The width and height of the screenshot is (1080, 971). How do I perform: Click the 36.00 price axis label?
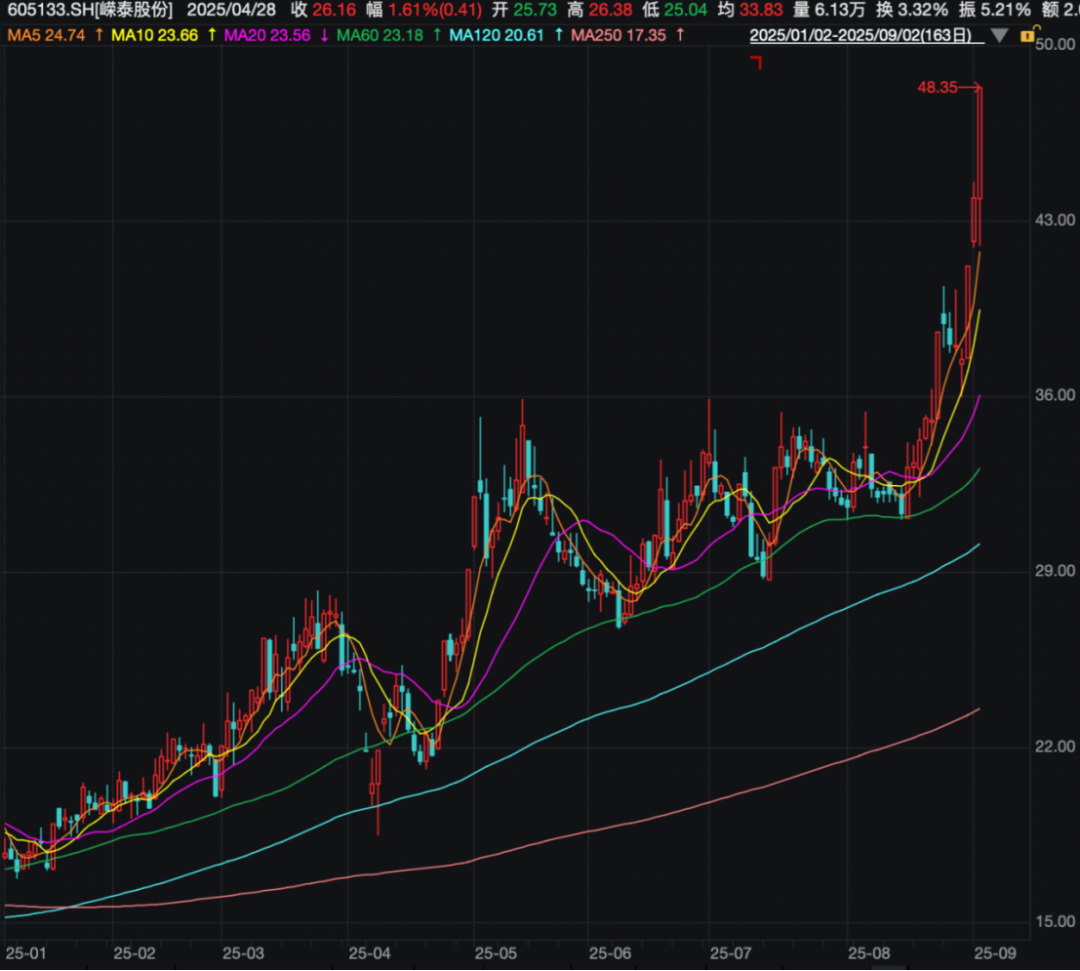[1055, 395]
